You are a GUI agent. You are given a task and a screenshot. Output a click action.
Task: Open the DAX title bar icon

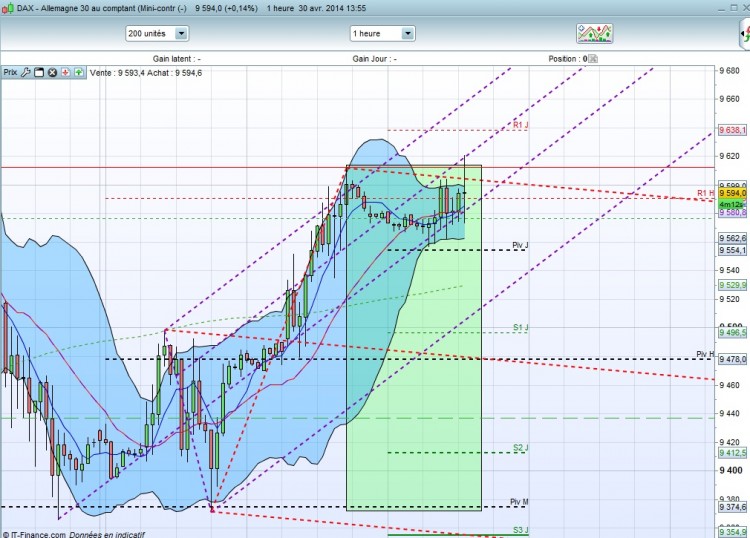(8, 8)
